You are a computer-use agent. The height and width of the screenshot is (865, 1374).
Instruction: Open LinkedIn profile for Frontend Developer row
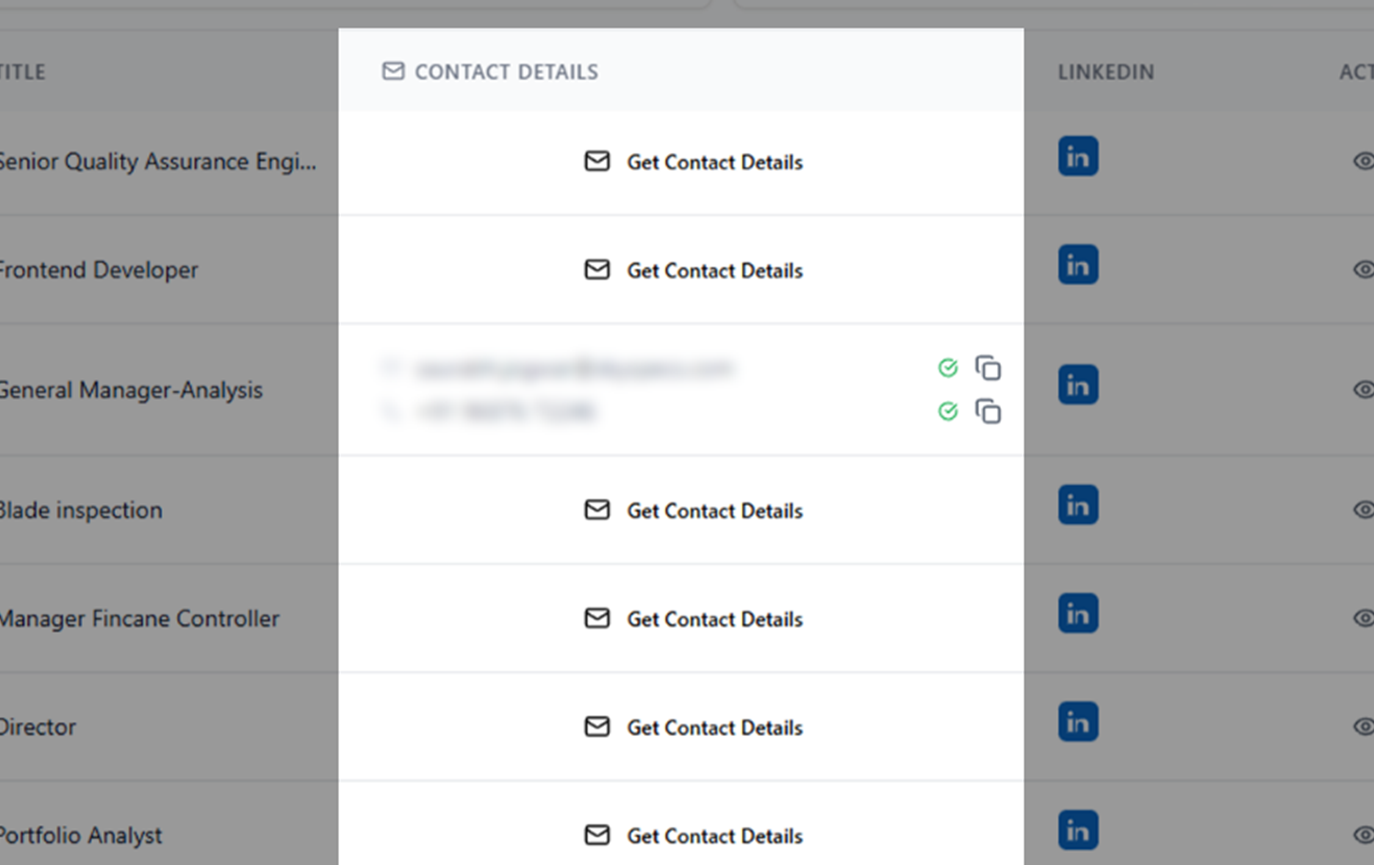click(x=1078, y=265)
